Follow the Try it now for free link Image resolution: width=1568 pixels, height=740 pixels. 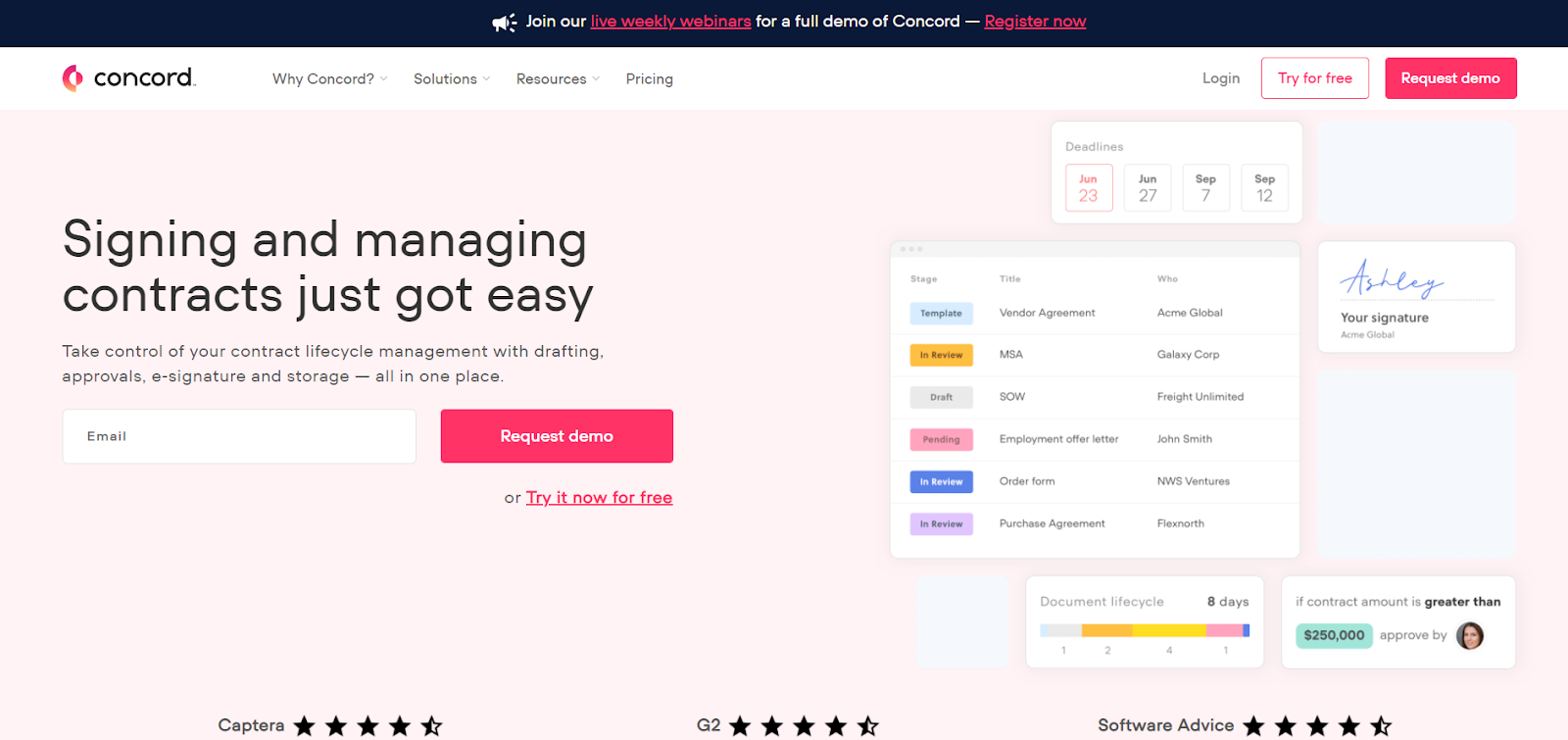pos(599,498)
